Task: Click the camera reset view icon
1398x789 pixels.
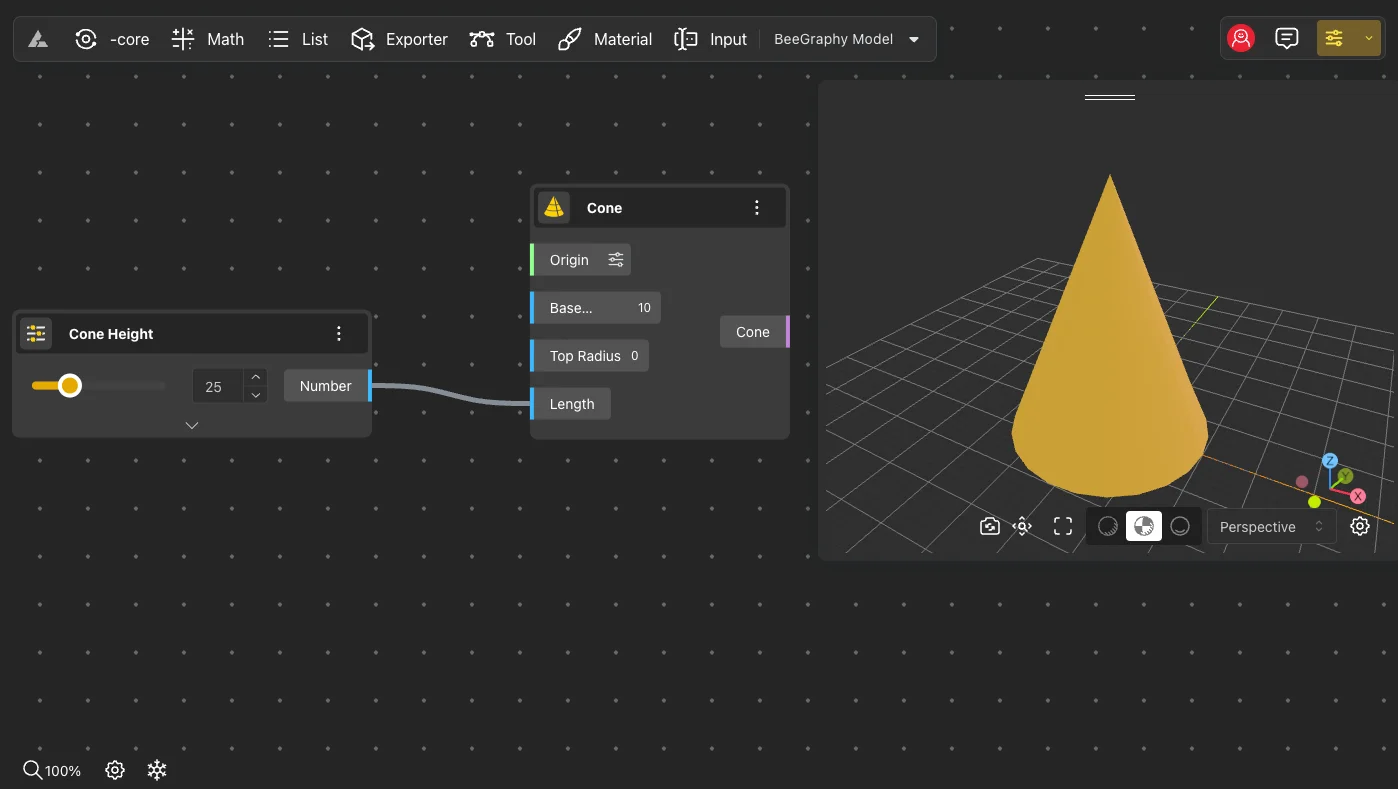Action: point(990,526)
